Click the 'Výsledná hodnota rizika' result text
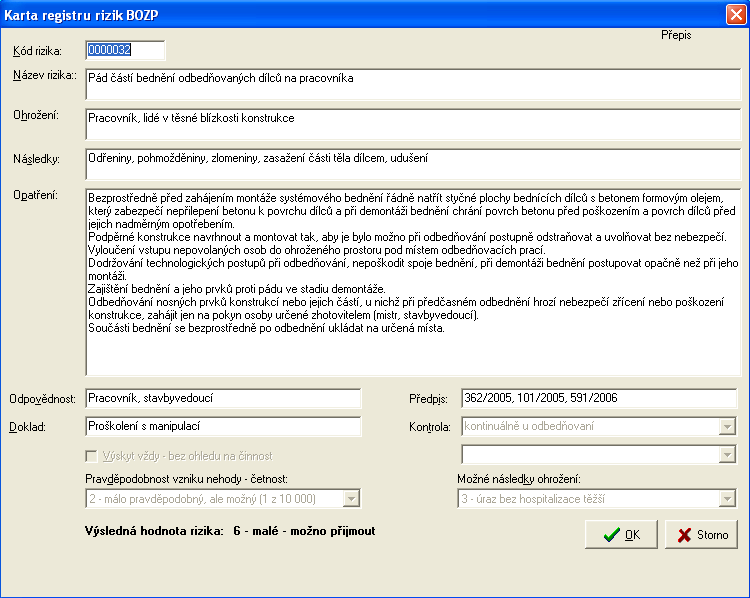 (x=230, y=531)
